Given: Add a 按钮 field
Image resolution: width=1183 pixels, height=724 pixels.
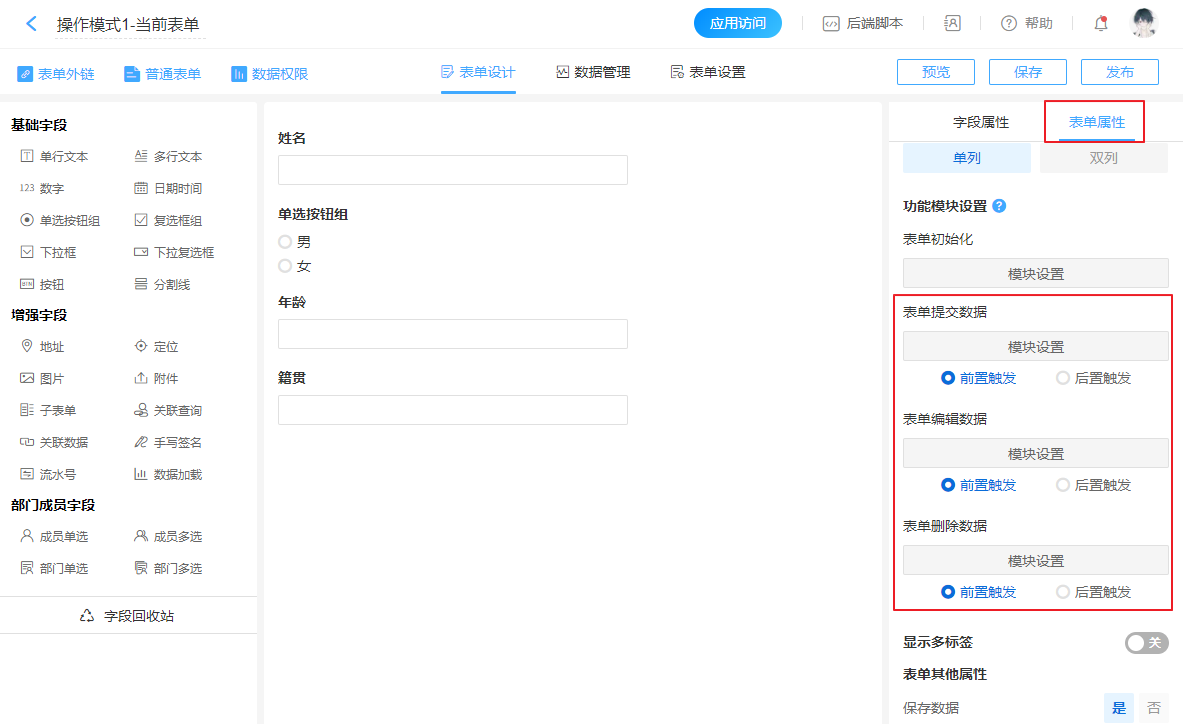Looking at the screenshot, I should pyautogui.click(x=42, y=284).
